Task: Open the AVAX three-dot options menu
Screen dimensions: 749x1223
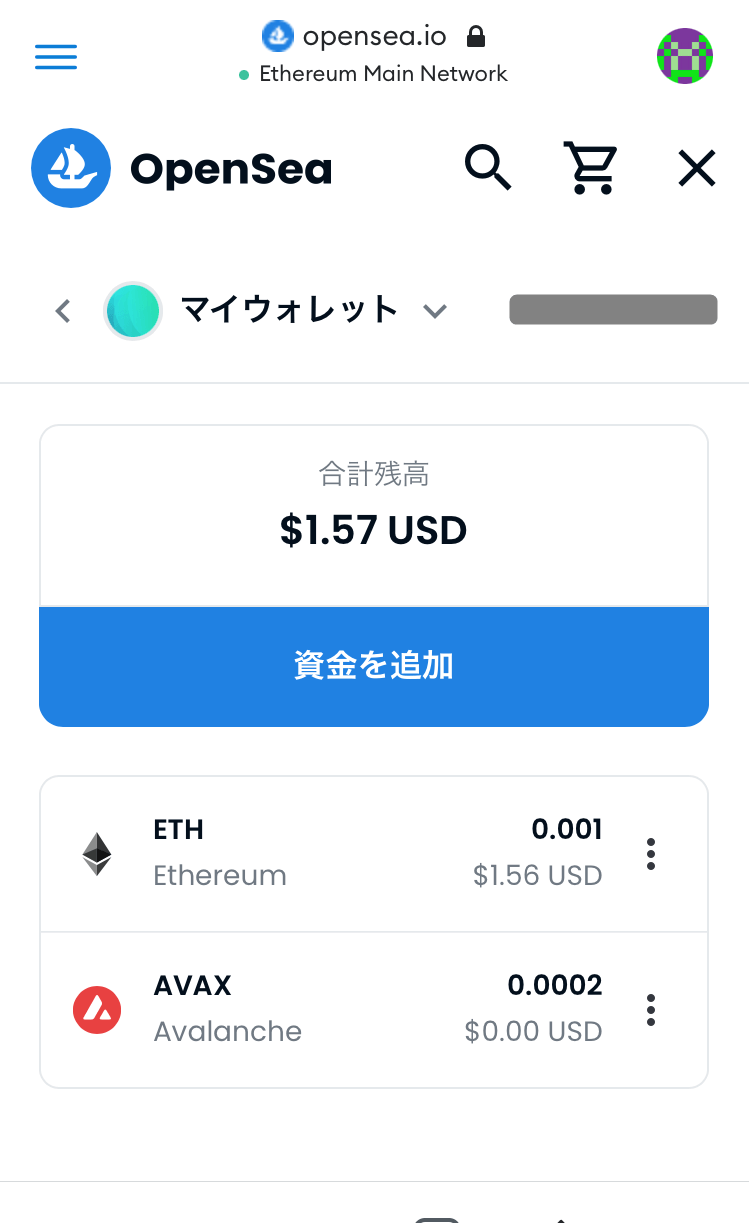Action: pos(651,1010)
